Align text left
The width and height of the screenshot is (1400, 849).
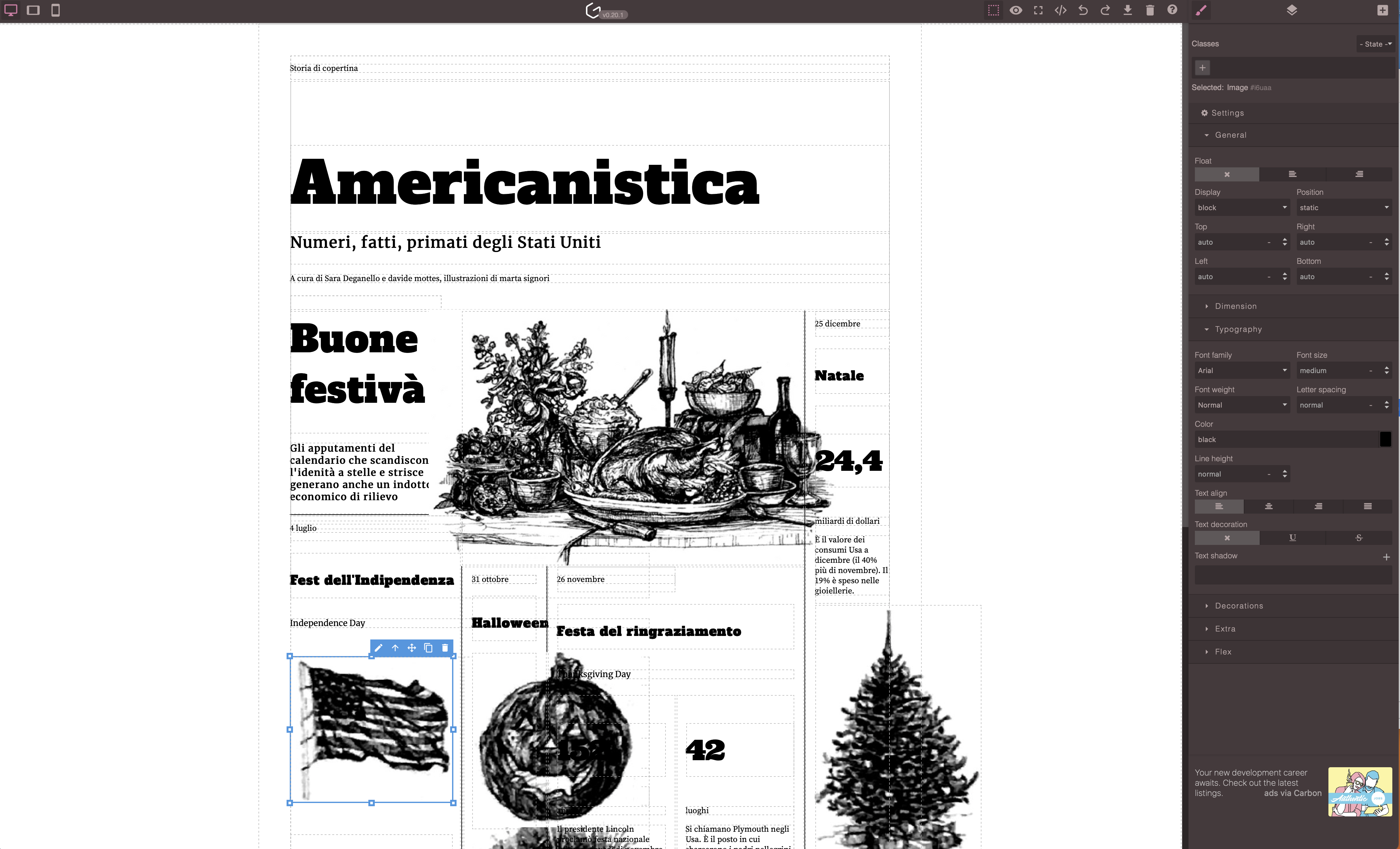pyautogui.click(x=1219, y=507)
